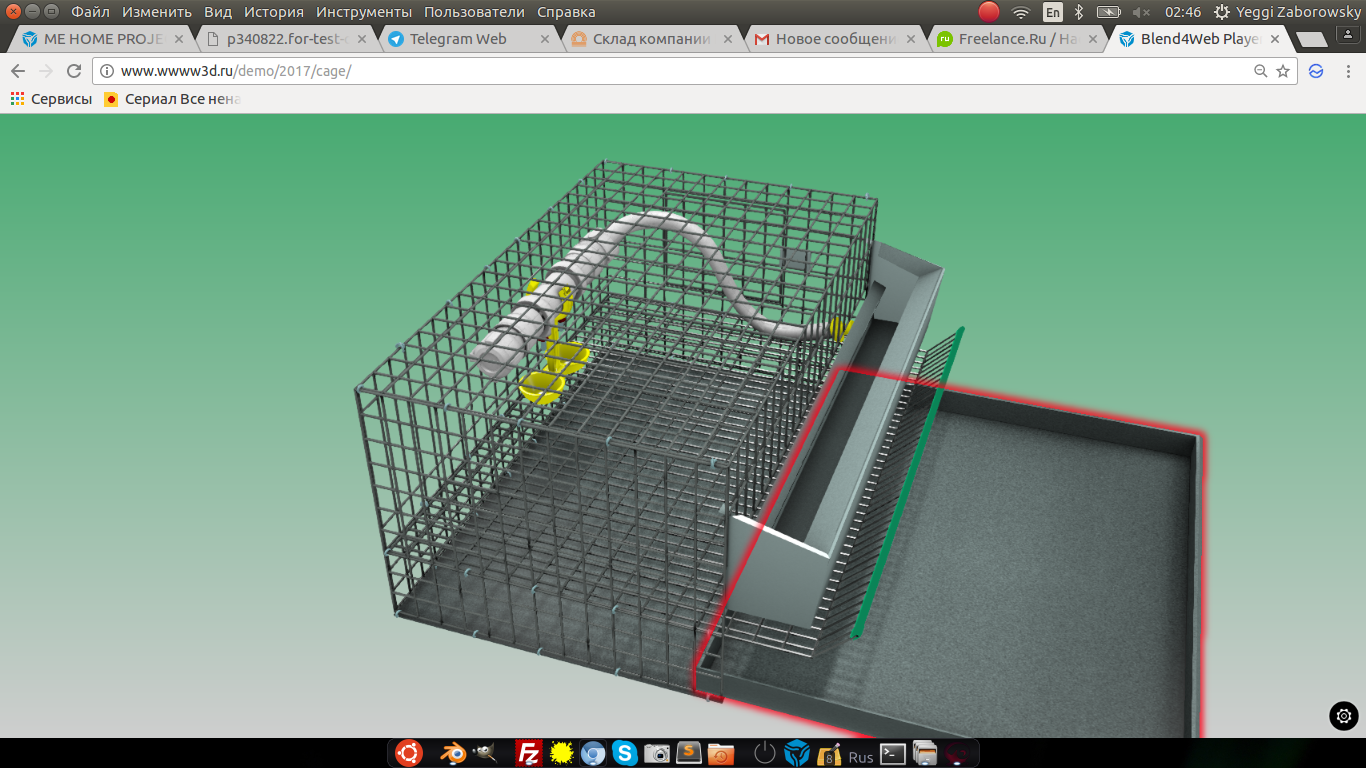Screen dimensions: 1366x768
Task: Launch Blender from the dock
Action: click(454, 753)
